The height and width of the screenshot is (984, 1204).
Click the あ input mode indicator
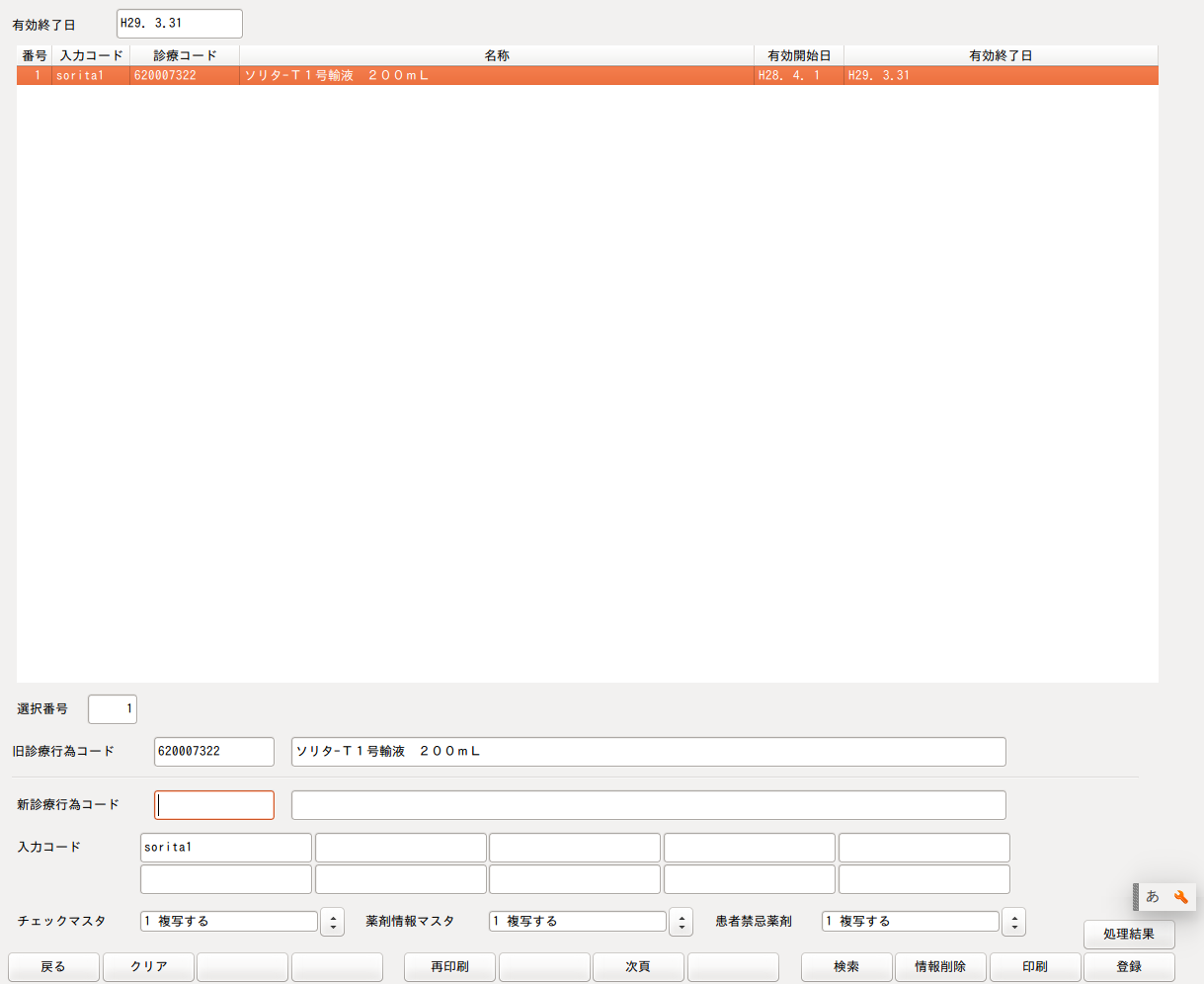coord(1153,897)
